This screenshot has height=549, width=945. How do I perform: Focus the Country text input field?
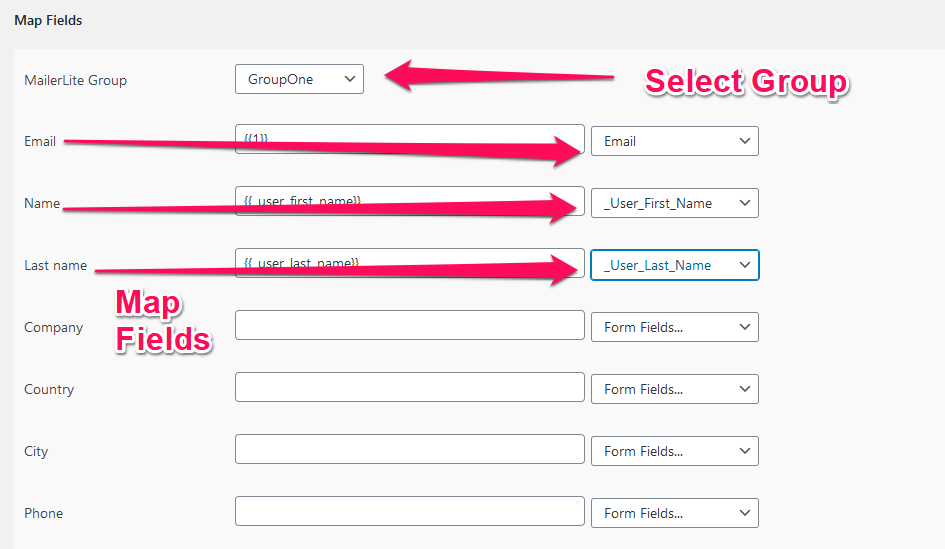point(410,387)
